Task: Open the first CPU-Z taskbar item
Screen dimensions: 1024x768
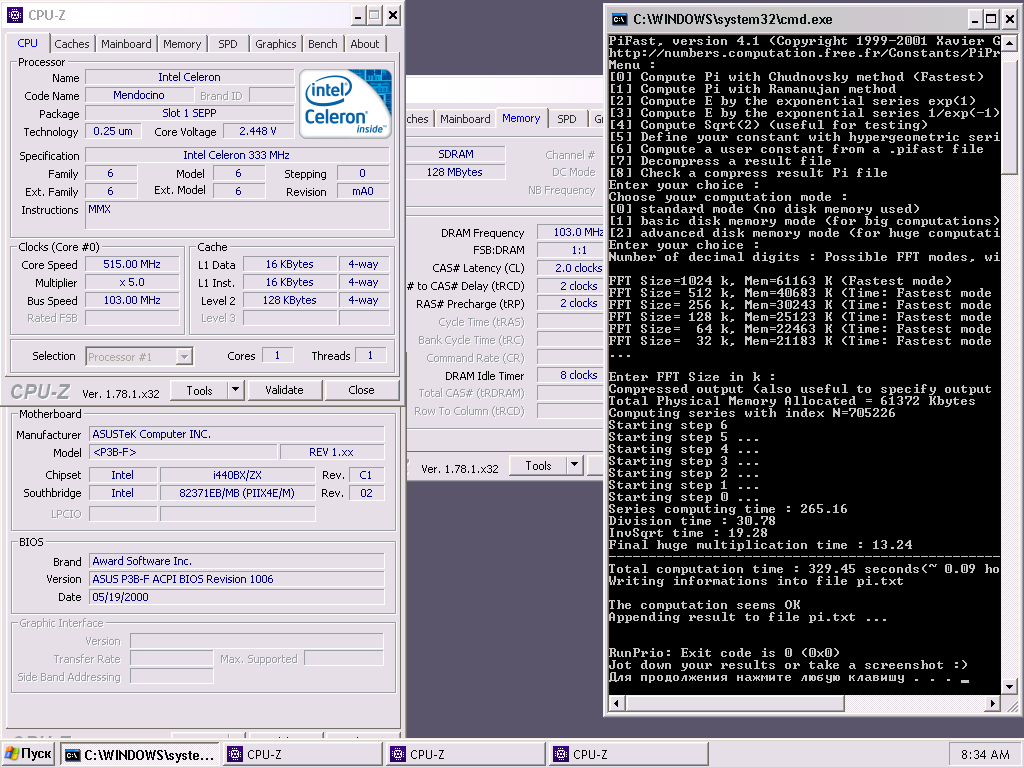Action: (x=302, y=754)
